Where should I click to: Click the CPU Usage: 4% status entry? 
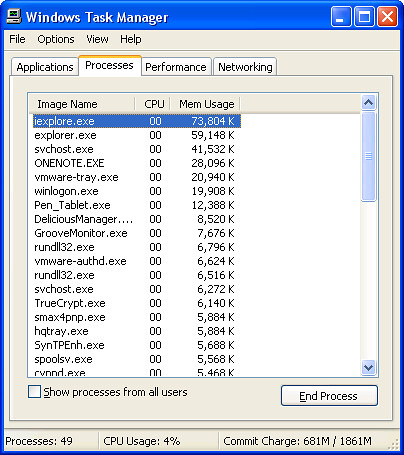(142, 441)
